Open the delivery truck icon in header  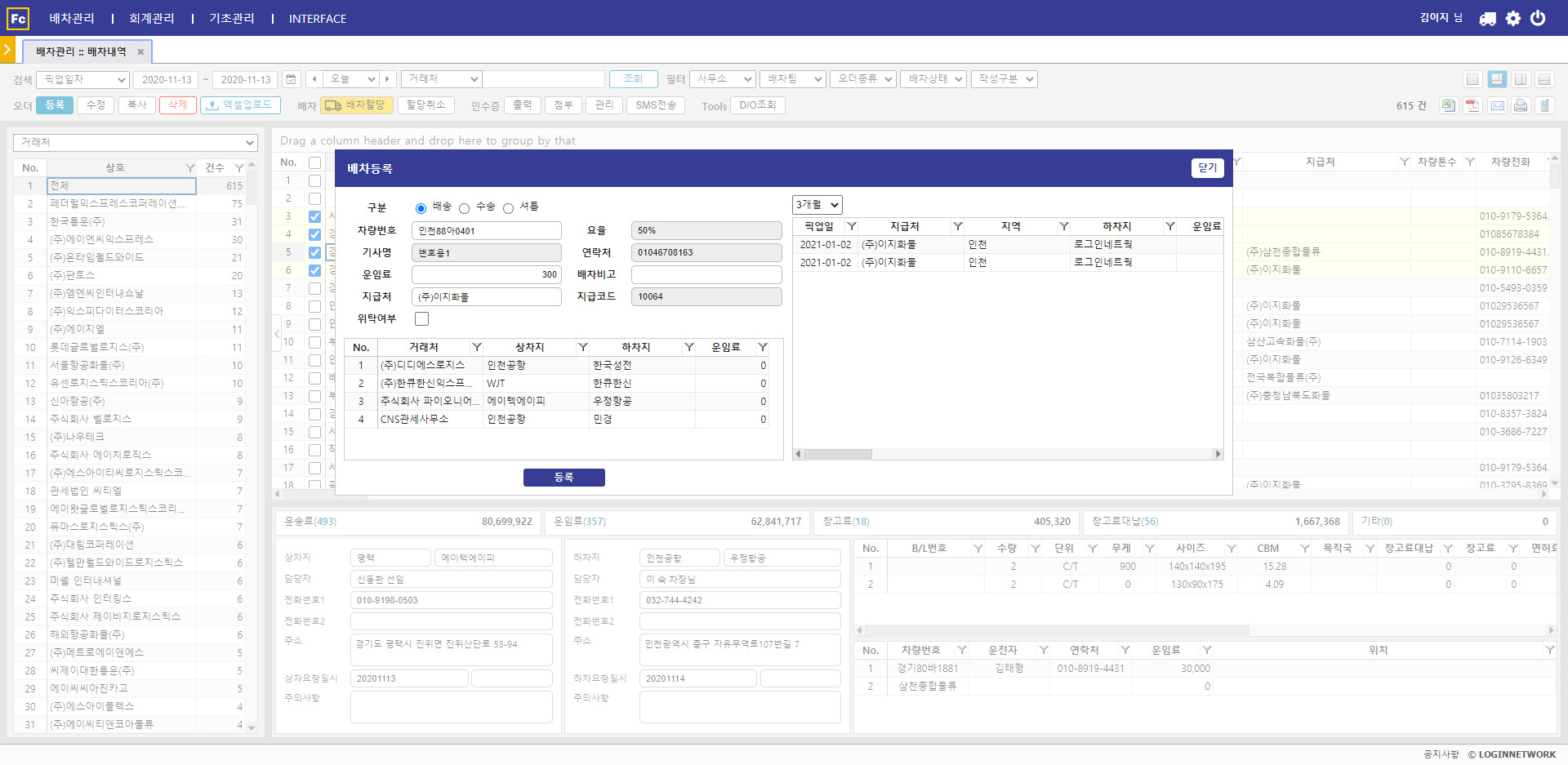[1487, 18]
